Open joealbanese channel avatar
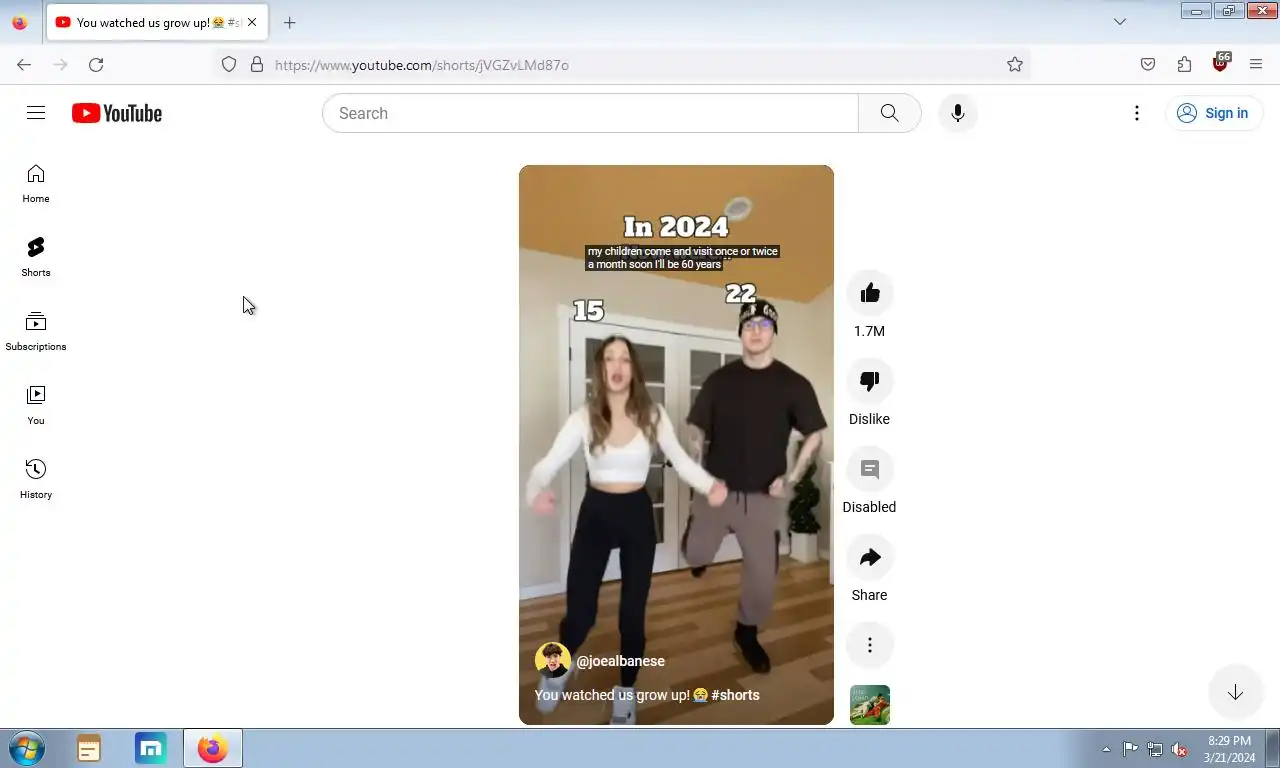Screen dimensions: 1280x768 coord(553,661)
